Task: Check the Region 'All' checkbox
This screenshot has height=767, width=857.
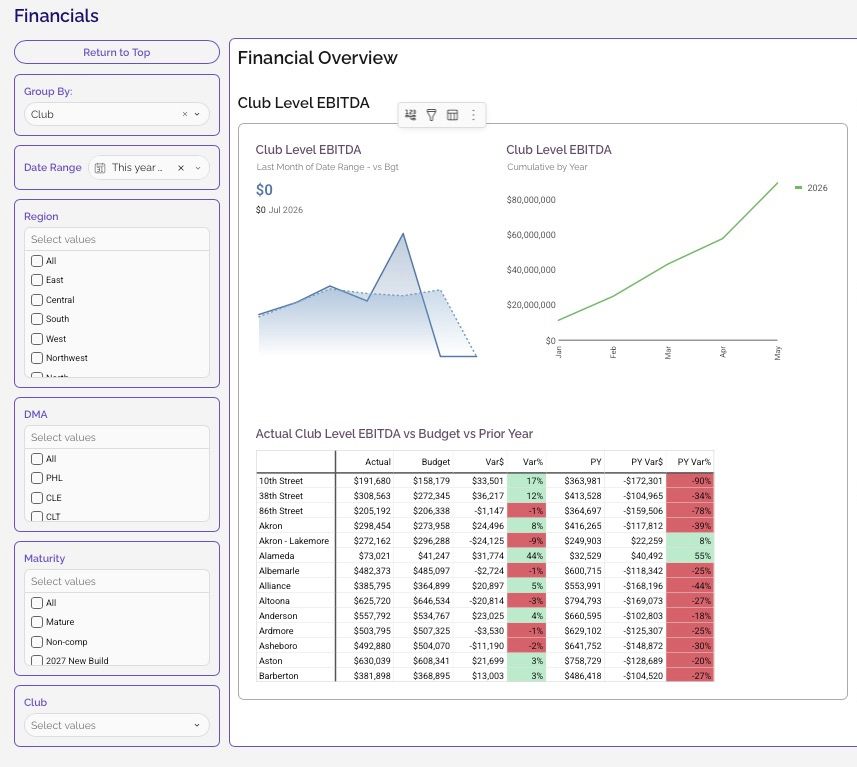Action: click(x=37, y=261)
